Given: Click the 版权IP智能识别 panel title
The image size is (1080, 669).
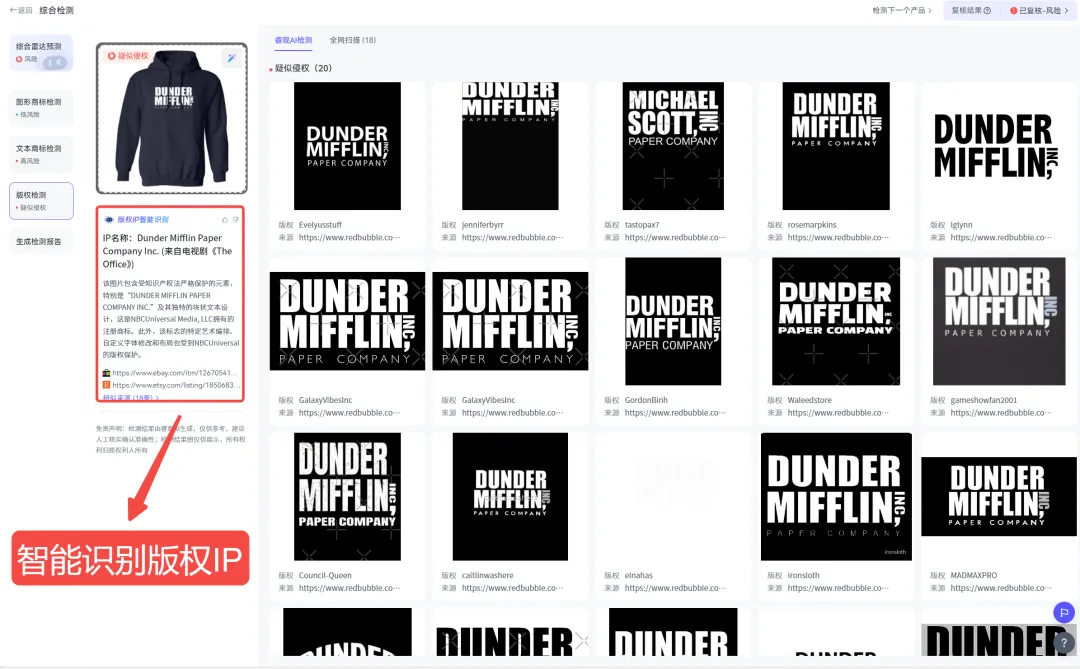Looking at the screenshot, I should [x=143, y=220].
